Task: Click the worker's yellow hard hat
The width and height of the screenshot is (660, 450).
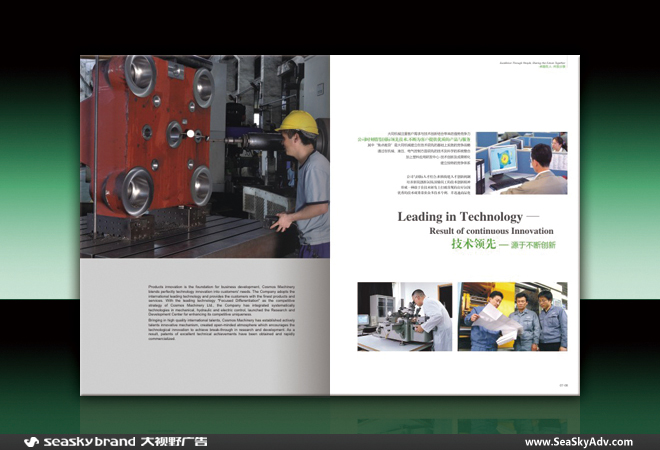Action: (x=296, y=122)
